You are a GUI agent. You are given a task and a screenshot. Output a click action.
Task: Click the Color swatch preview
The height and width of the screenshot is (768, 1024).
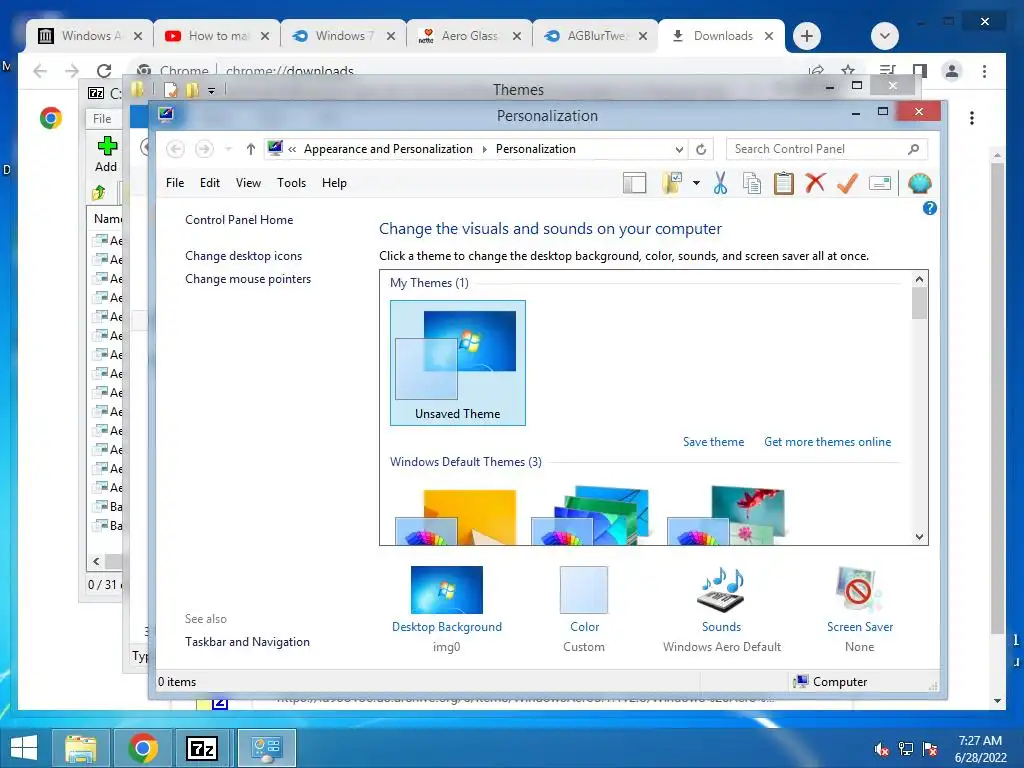pos(584,590)
